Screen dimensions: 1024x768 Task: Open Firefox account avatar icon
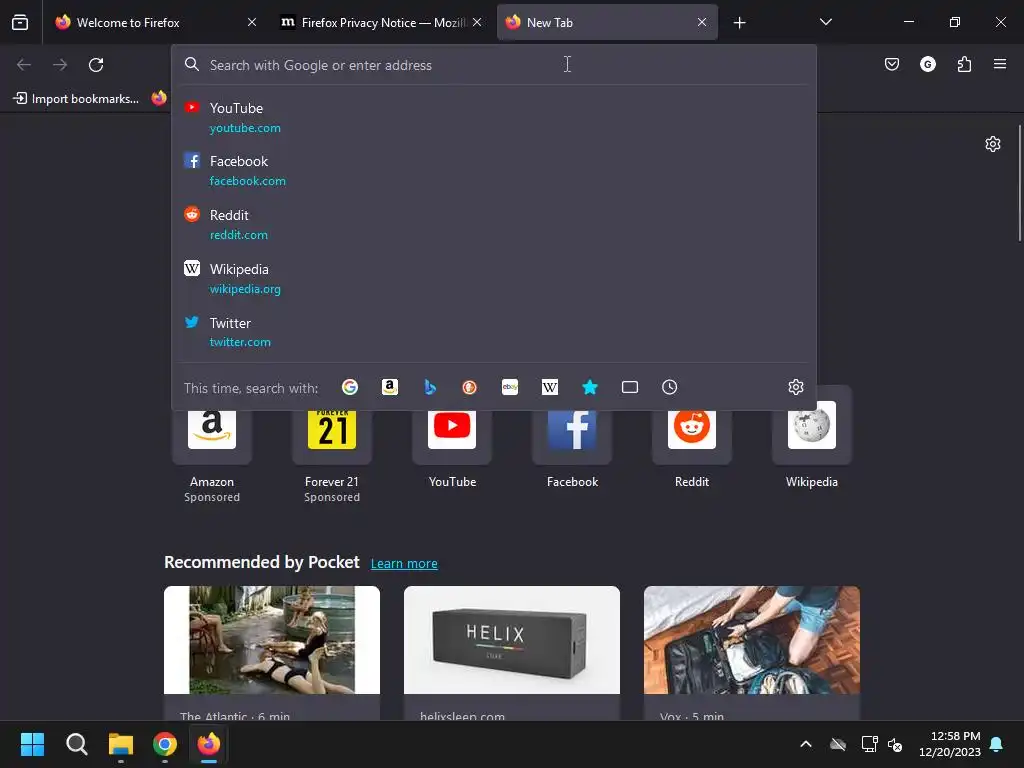[927, 64]
